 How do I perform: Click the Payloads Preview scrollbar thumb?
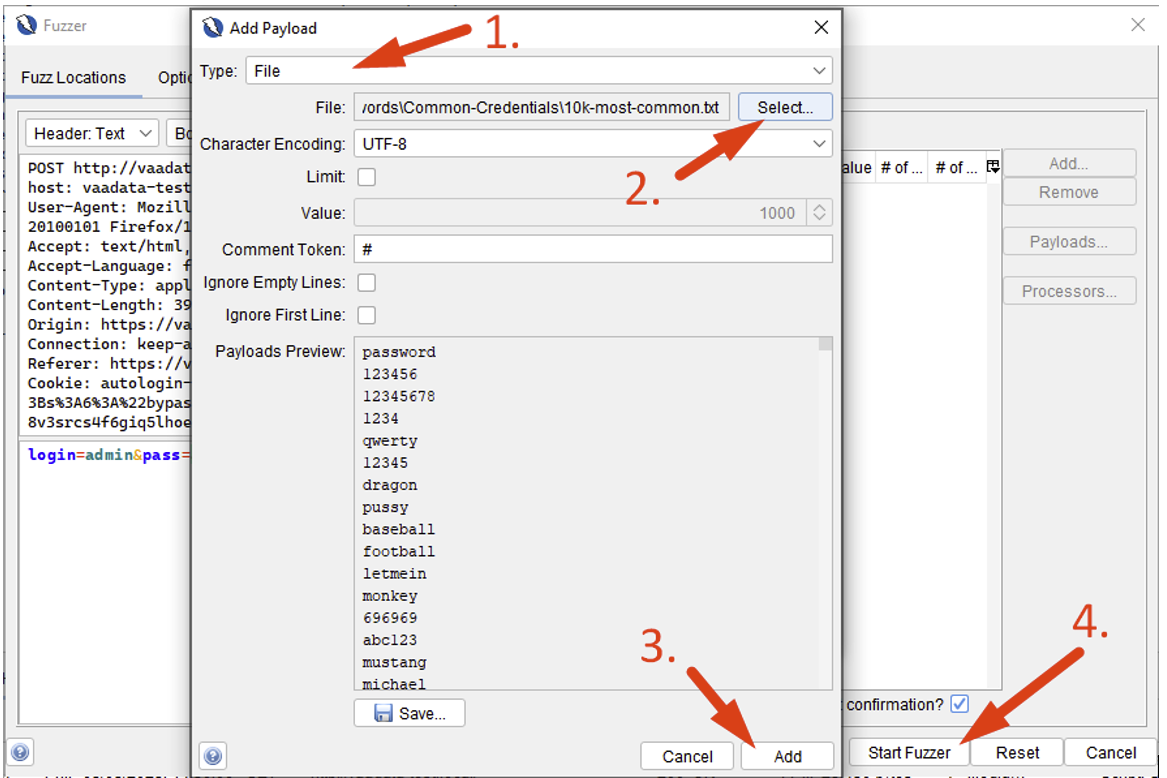[825, 344]
